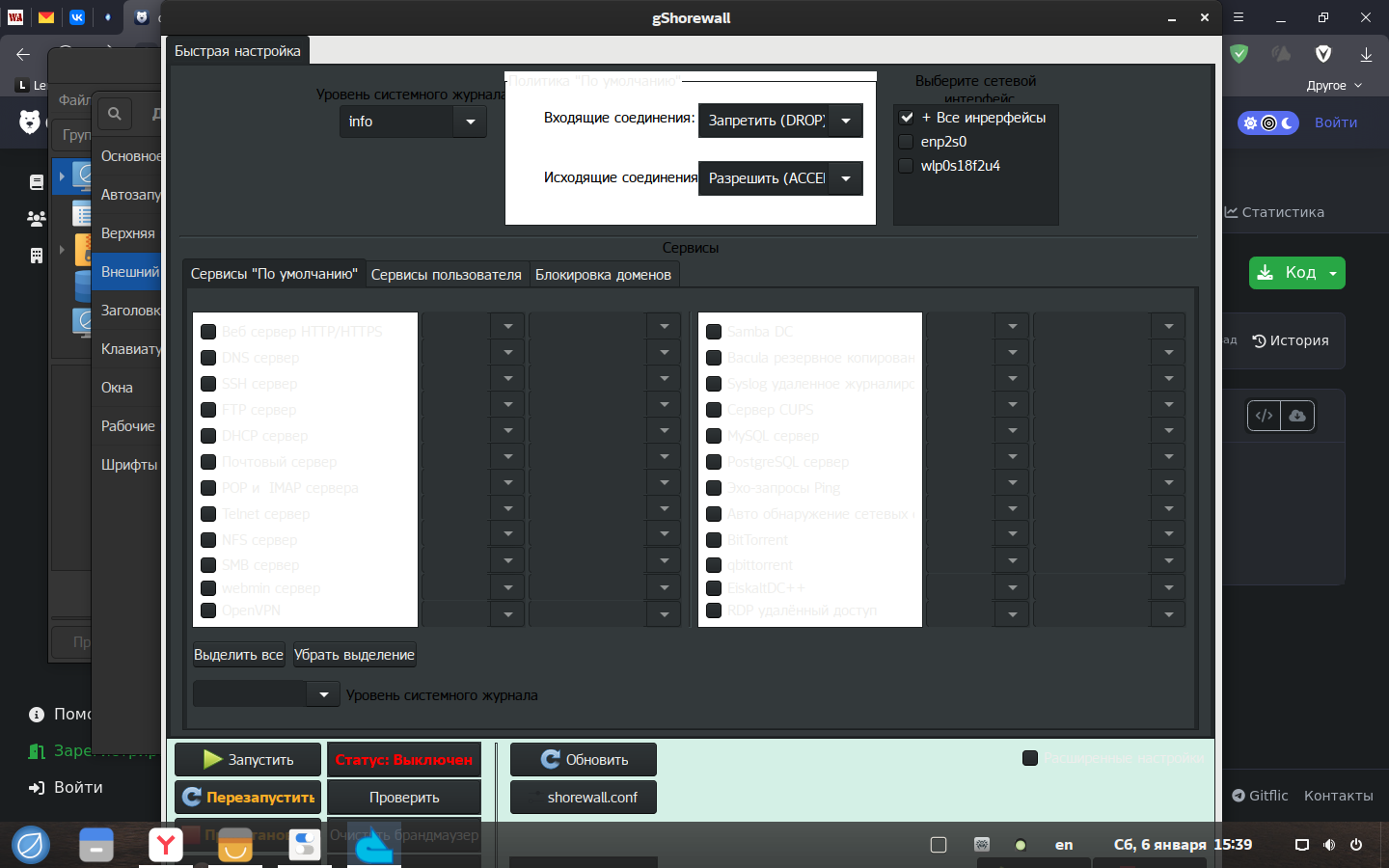Enable the enp2s0 interface checkbox
The image size is (1389, 868).
pyautogui.click(x=907, y=142)
